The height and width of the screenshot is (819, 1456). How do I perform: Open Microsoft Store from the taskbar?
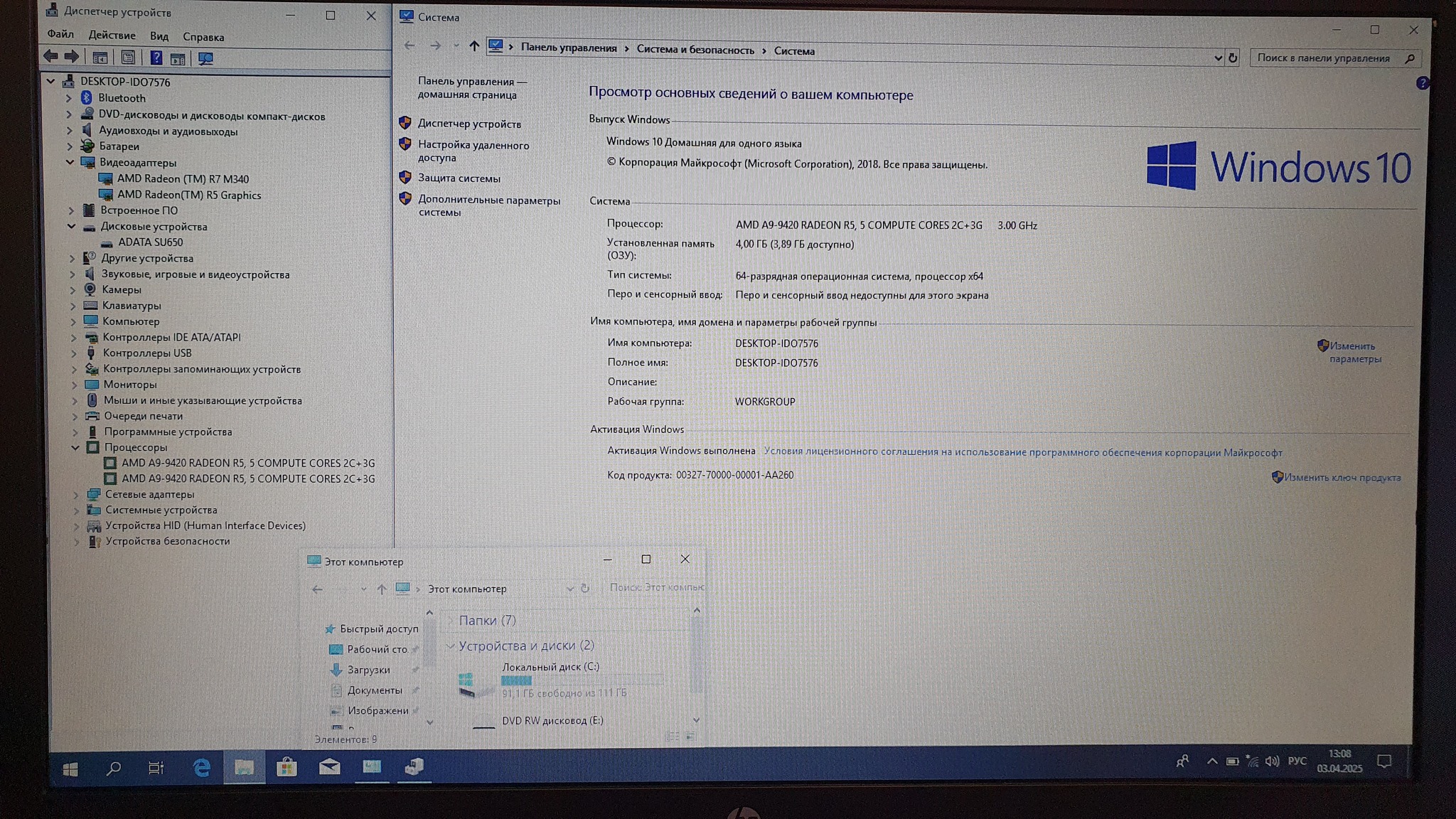pos(287,767)
